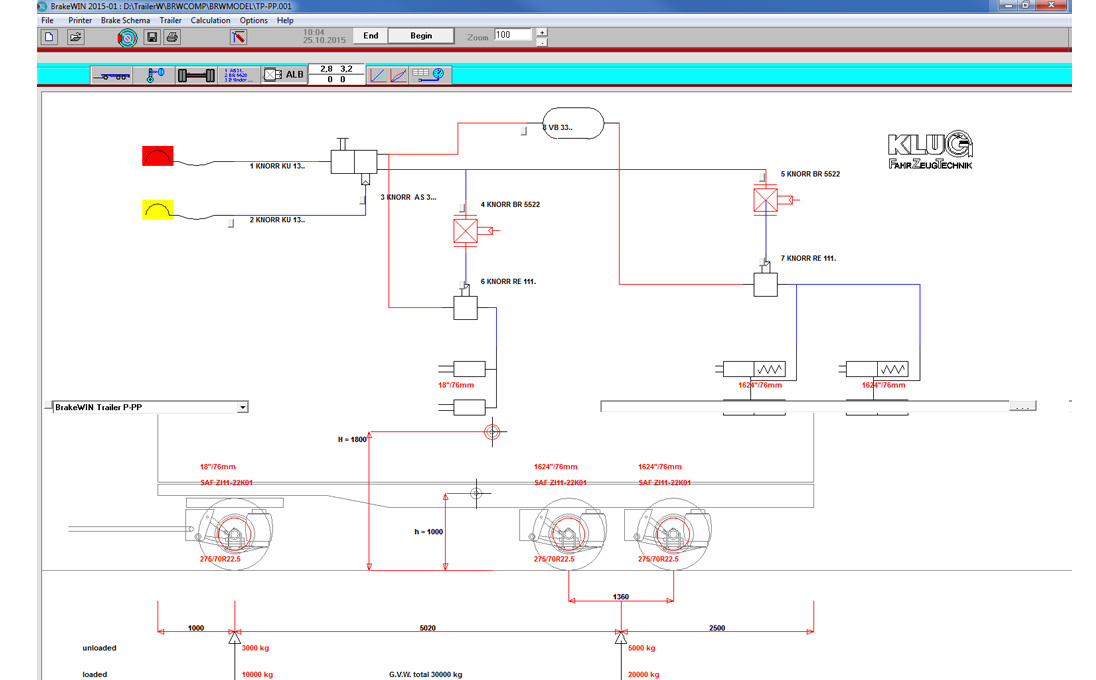Viewport: 1096px width, 680px height.
Task: Click the ALB load valve button
Action: tap(284, 75)
